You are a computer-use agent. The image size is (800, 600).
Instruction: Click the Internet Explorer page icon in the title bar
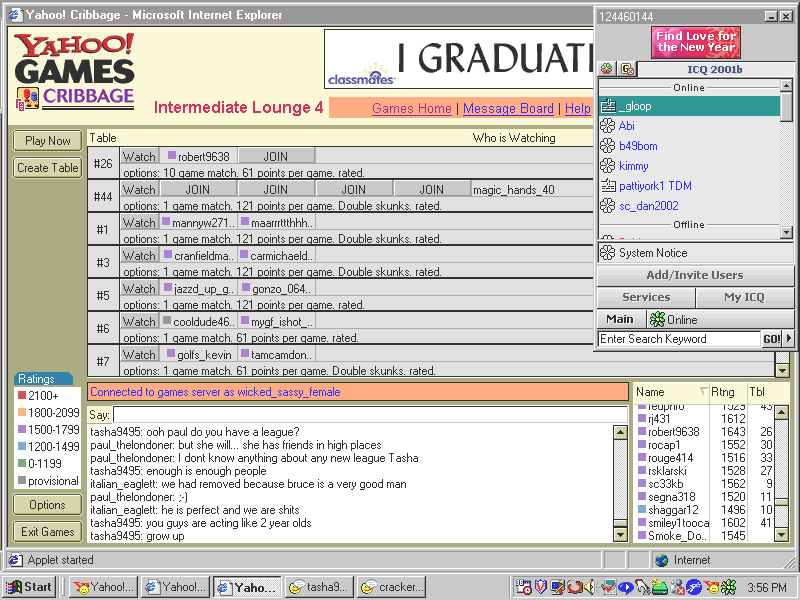tap(15, 15)
